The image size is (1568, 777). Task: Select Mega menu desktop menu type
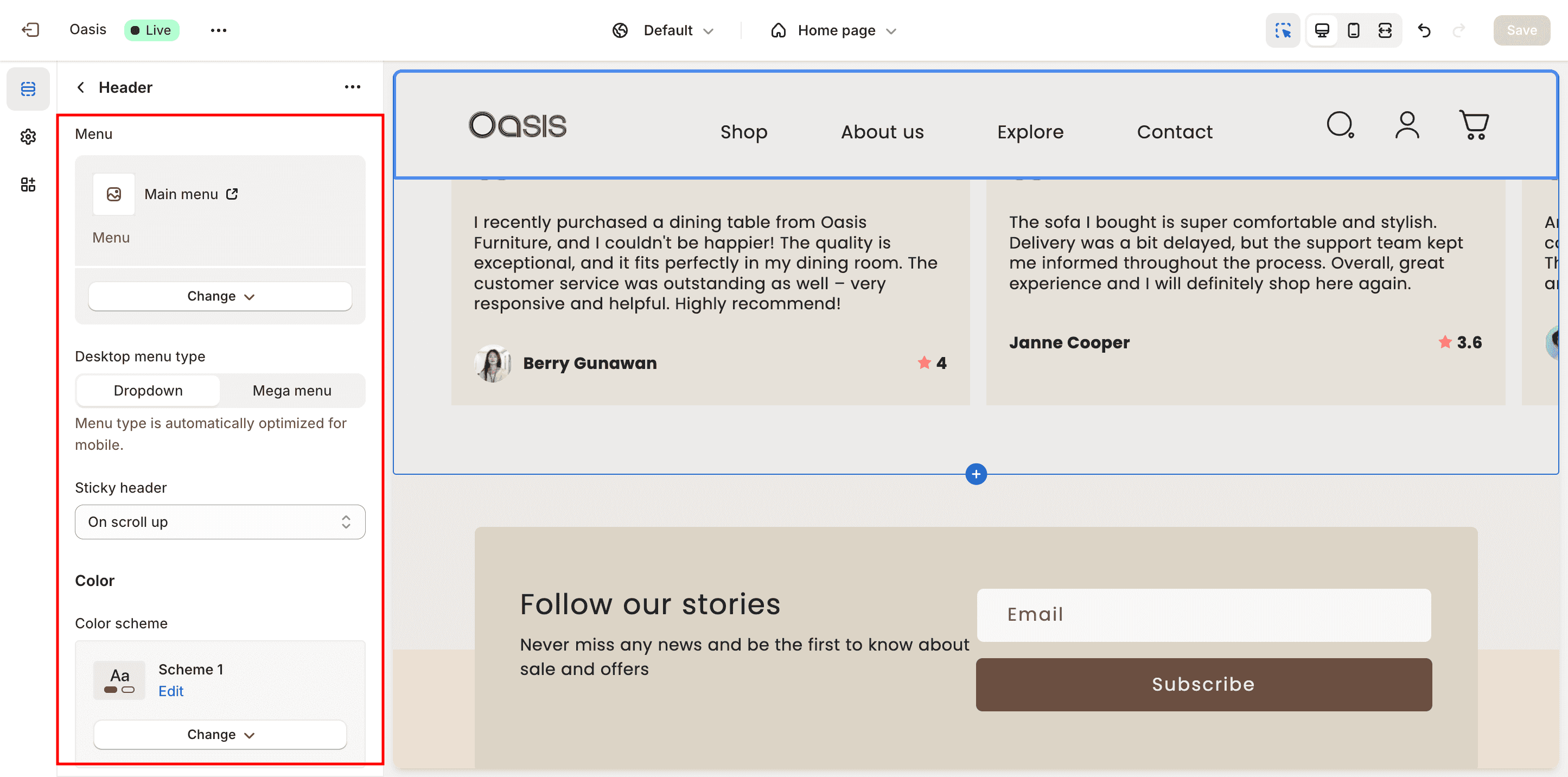pos(291,390)
